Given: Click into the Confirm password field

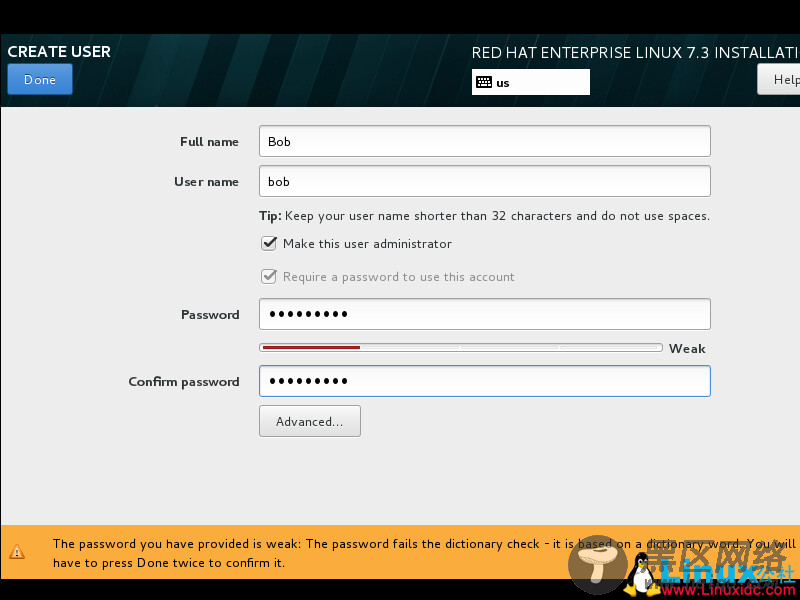Looking at the screenshot, I should 485,381.
